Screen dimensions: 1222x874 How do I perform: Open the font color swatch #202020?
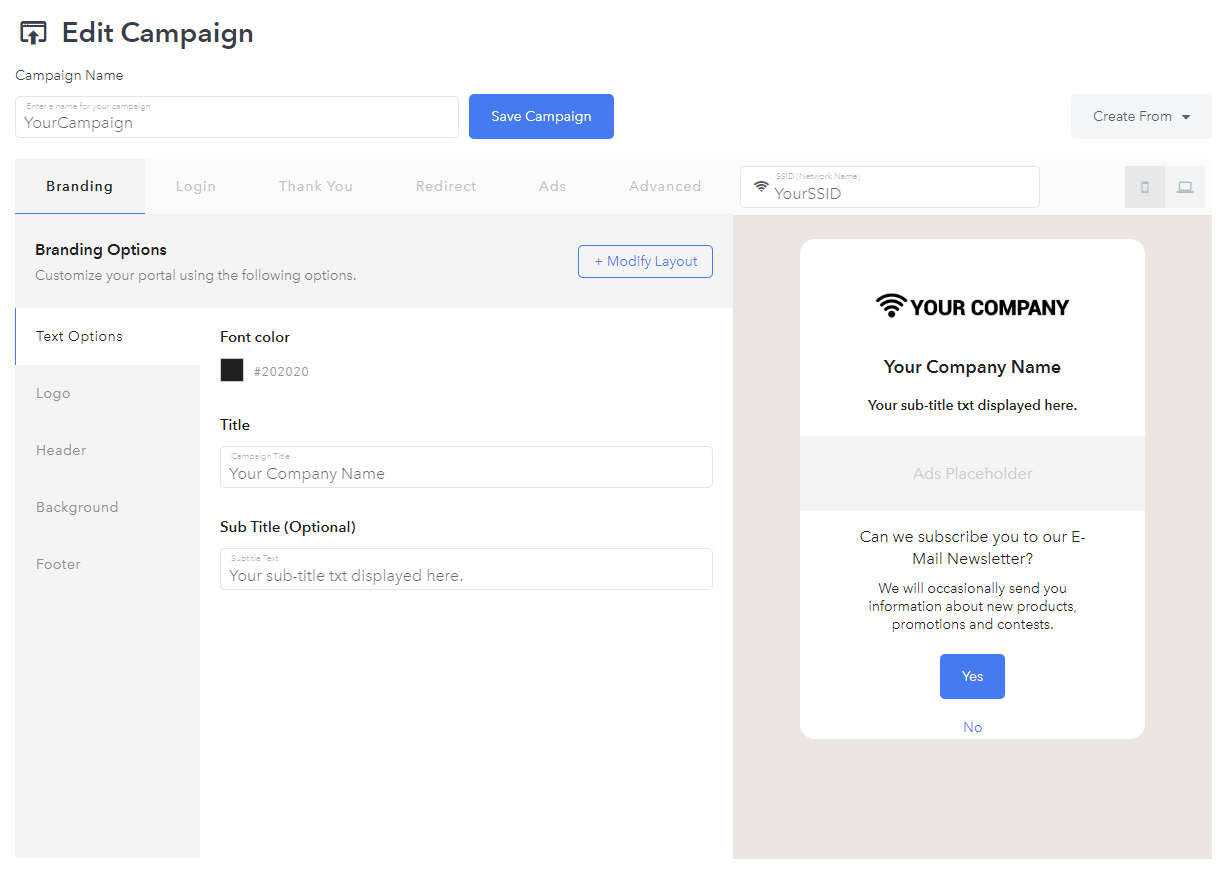(232, 370)
